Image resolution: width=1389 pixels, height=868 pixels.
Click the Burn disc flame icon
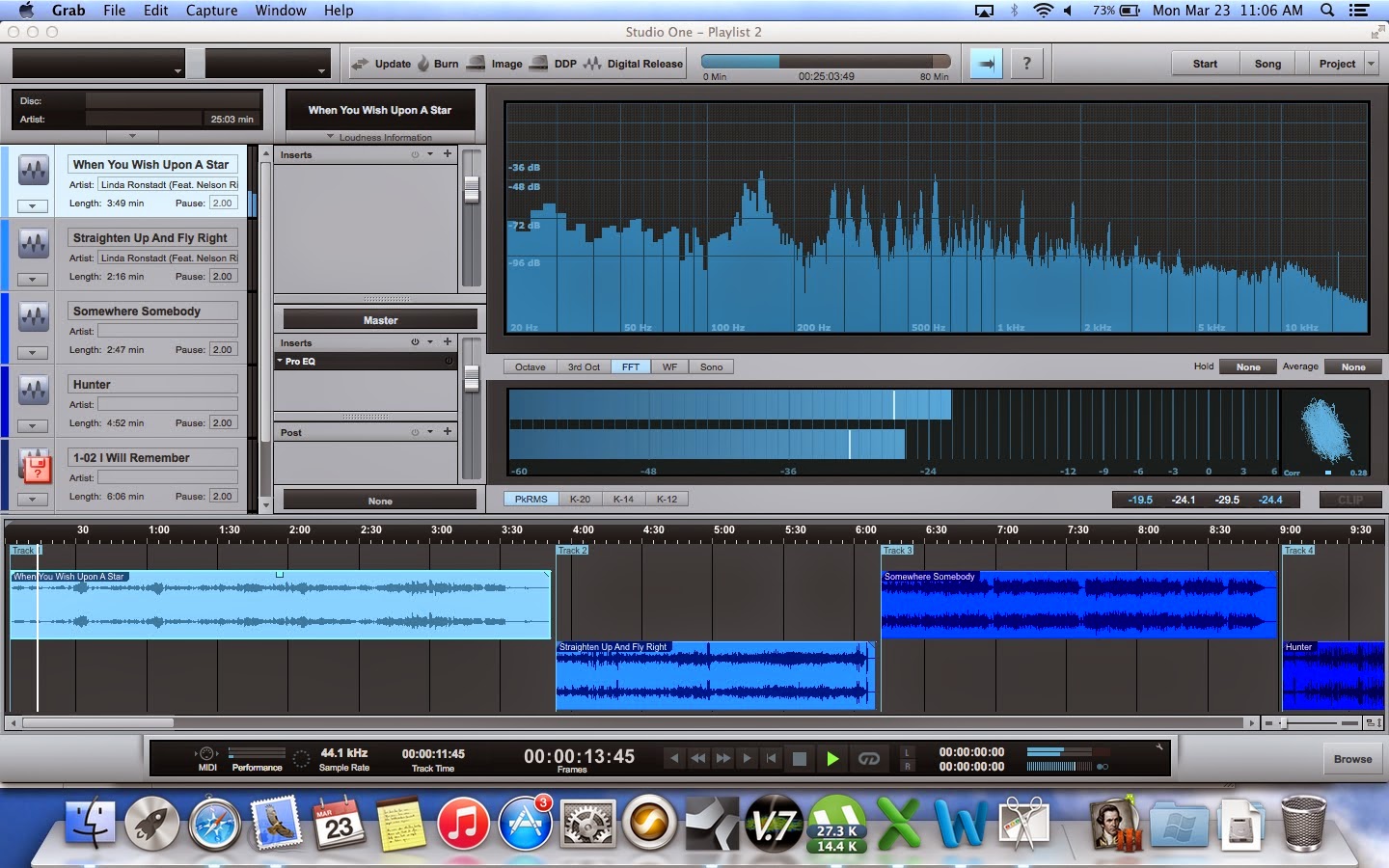[x=423, y=64]
